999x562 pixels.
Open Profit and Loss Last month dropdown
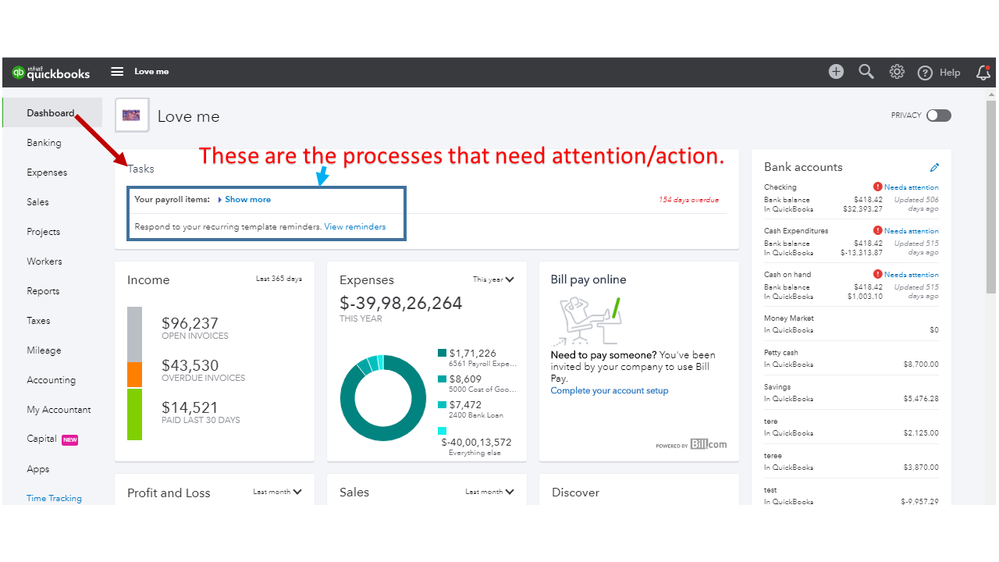(277, 492)
